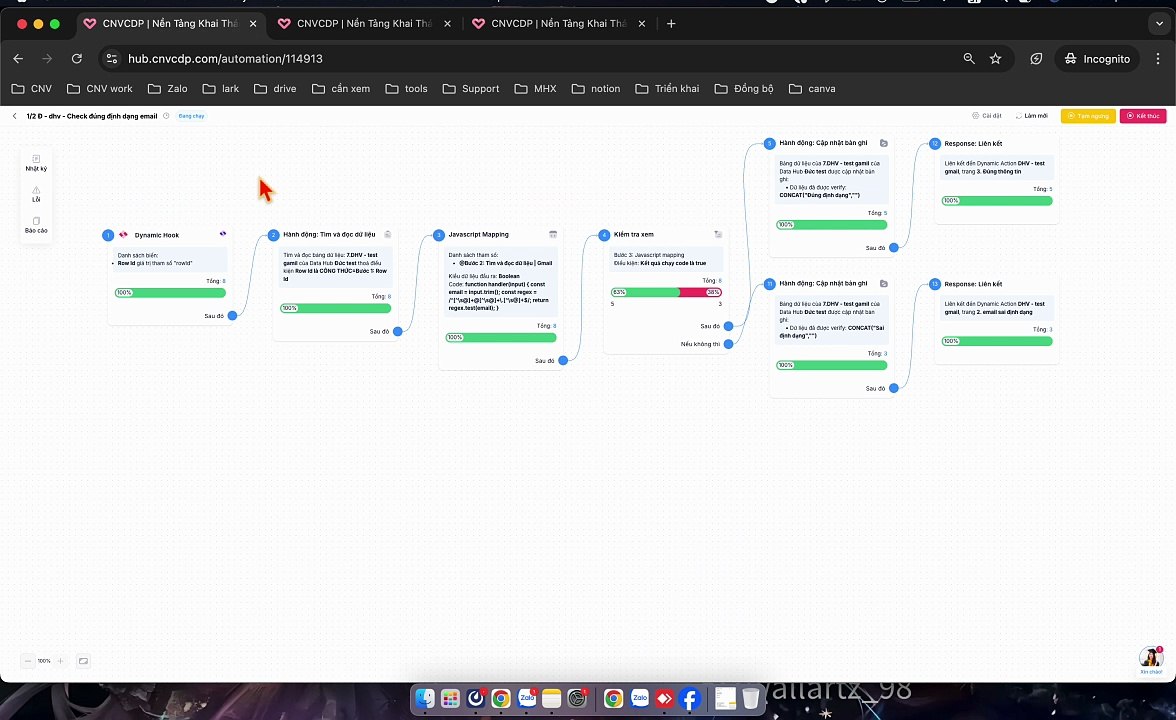The image size is (1176, 720).
Task: Go back with the workflow back arrow
Action: click(14, 116)
